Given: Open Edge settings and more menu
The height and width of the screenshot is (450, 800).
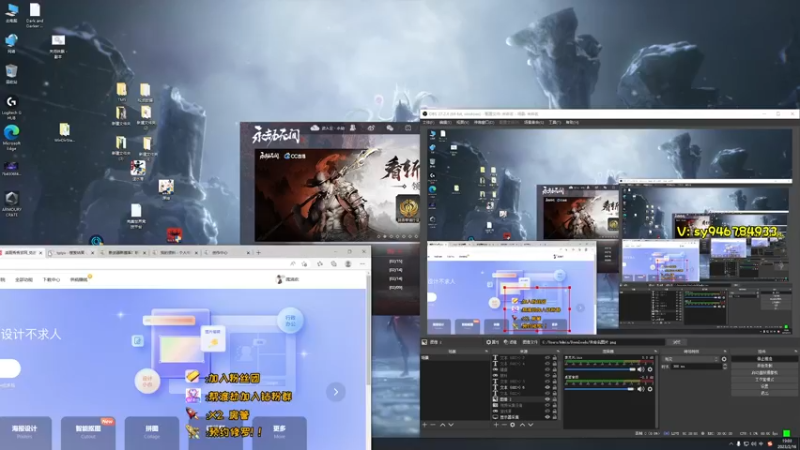Looking at the screenshot, I should click(x=362, y=264).
